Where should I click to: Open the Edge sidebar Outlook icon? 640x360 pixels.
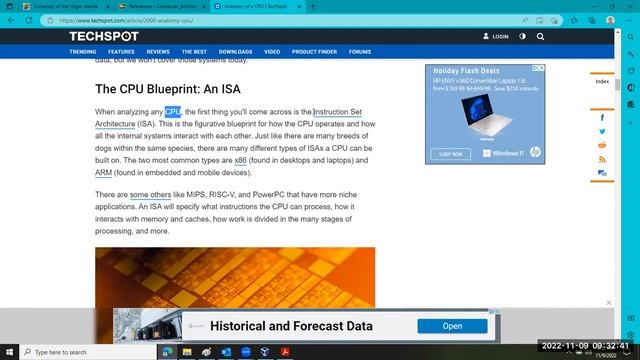click(x=631, y=104)
